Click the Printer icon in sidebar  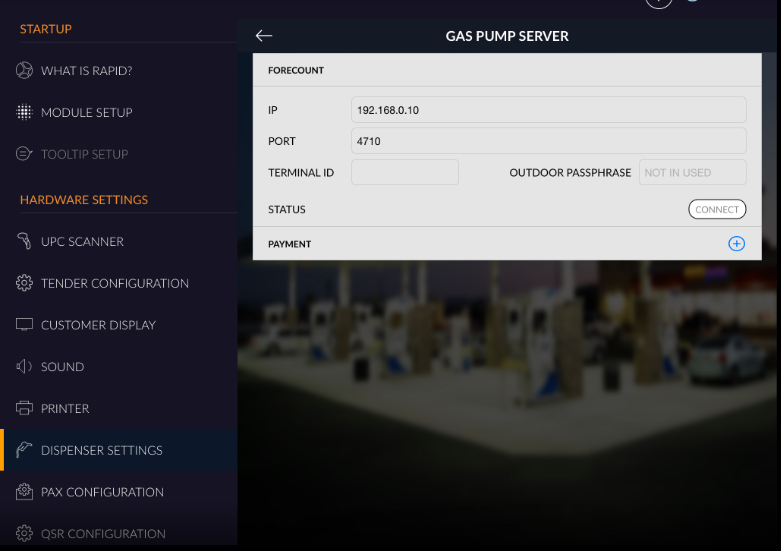click(25, 409)
